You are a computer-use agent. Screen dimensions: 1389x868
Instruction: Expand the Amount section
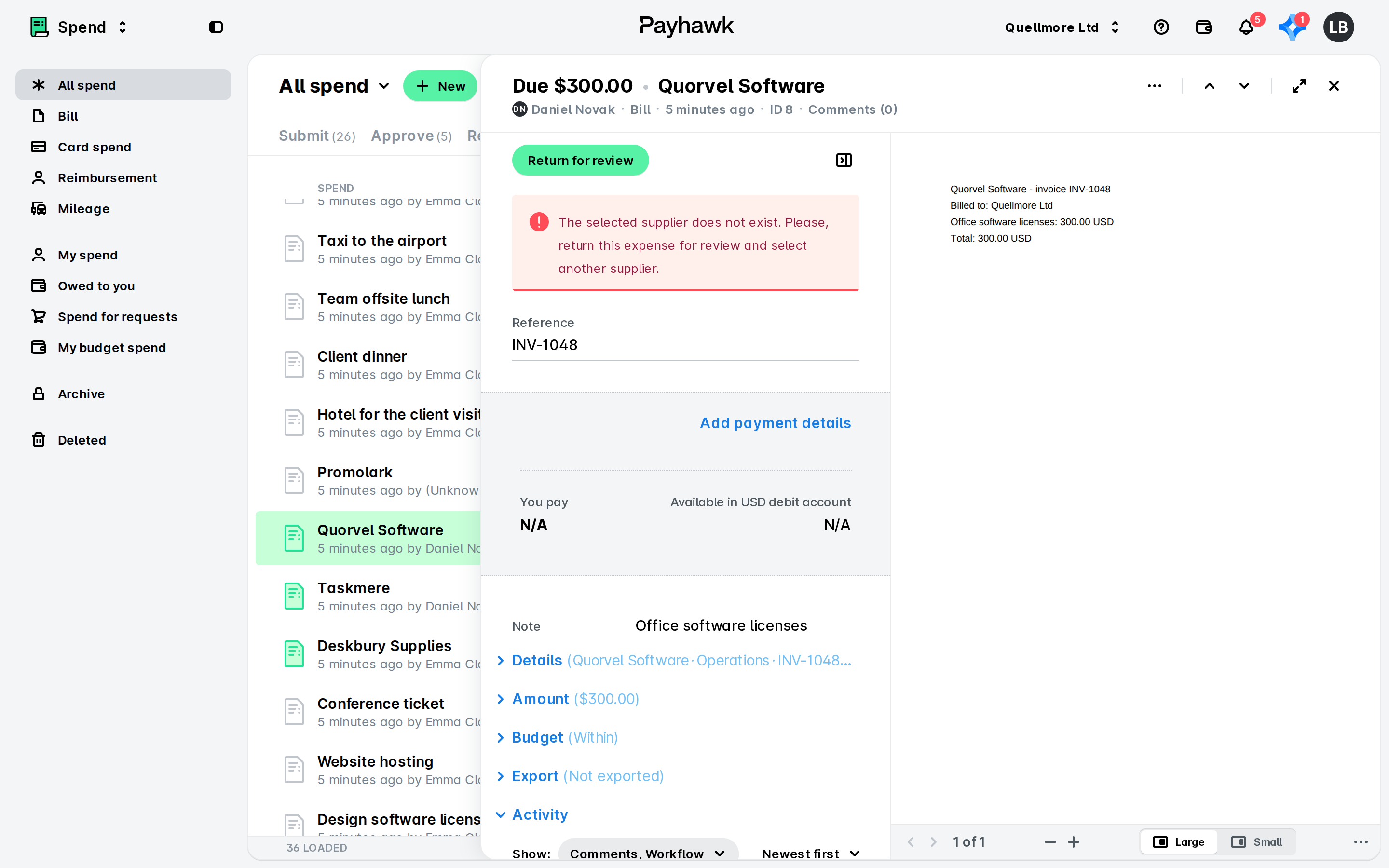[568, 699]
